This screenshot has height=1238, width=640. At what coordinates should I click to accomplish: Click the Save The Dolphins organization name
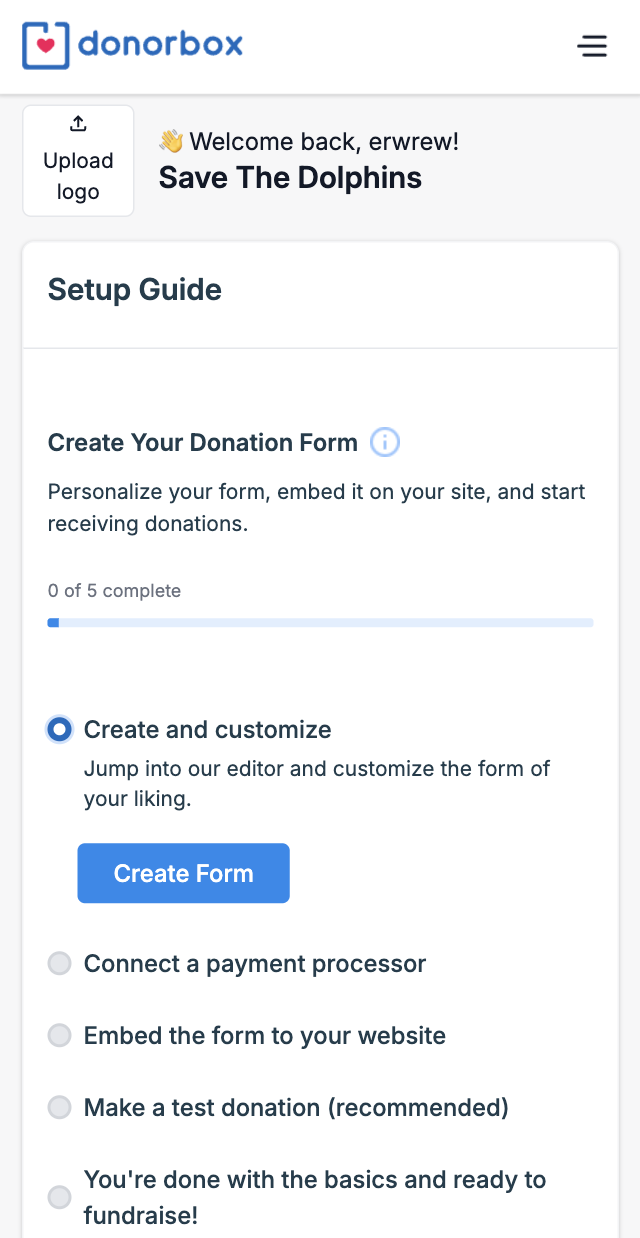click(290, 178)
